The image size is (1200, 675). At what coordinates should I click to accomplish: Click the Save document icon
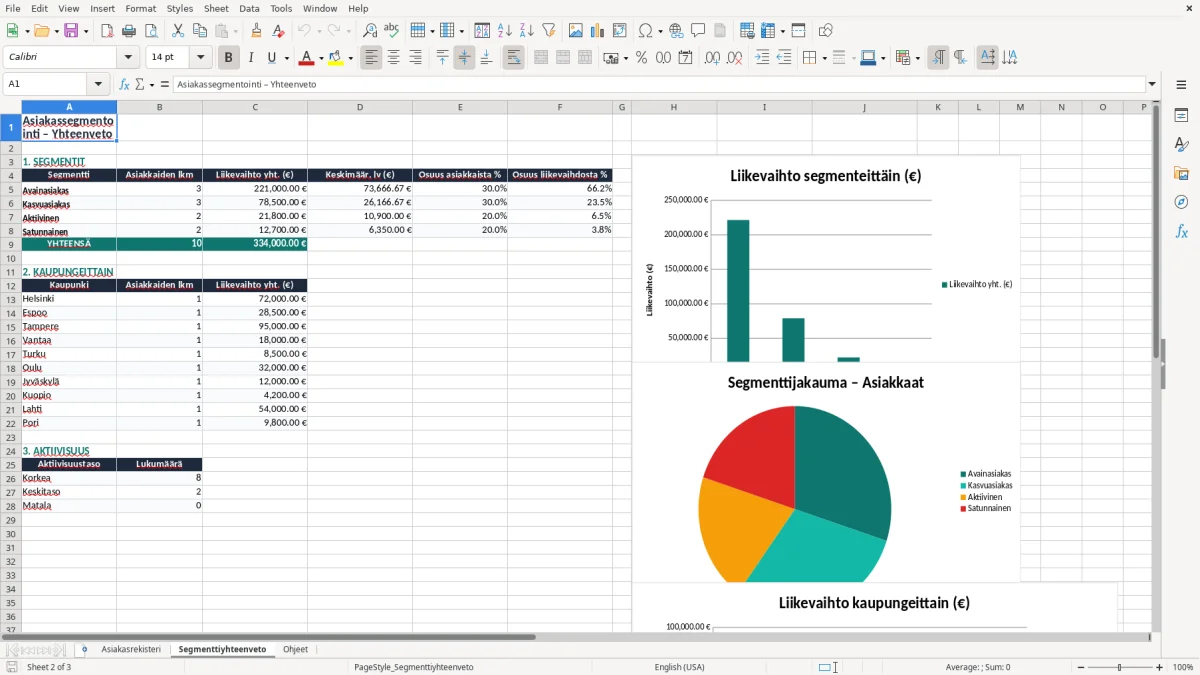(x=71, y=31)
